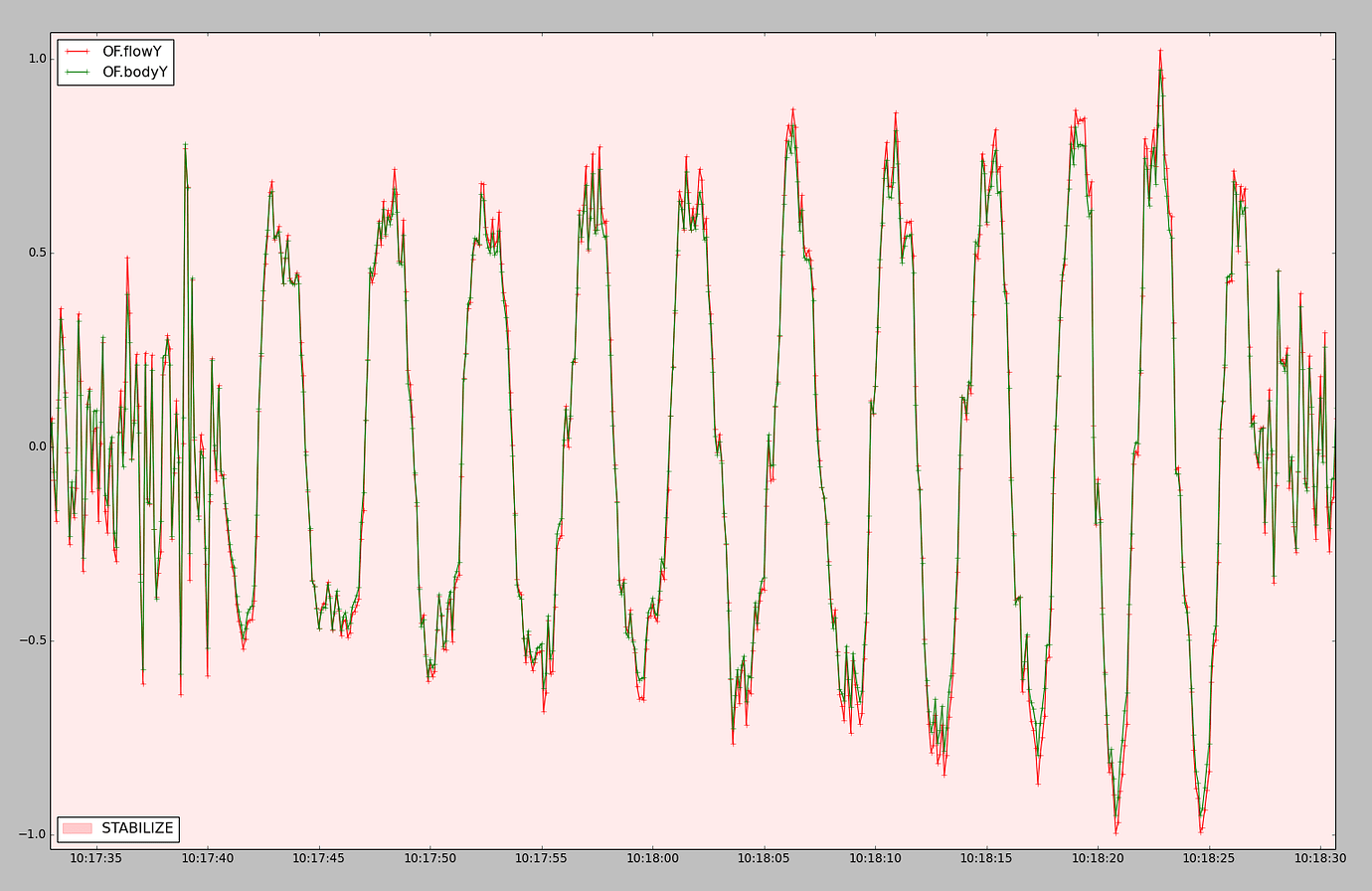Image resolution: width=1372 pixels, height=891 pixels.
Task: Click the STABILIZE legend label
Action: click(x=136, y=826)
